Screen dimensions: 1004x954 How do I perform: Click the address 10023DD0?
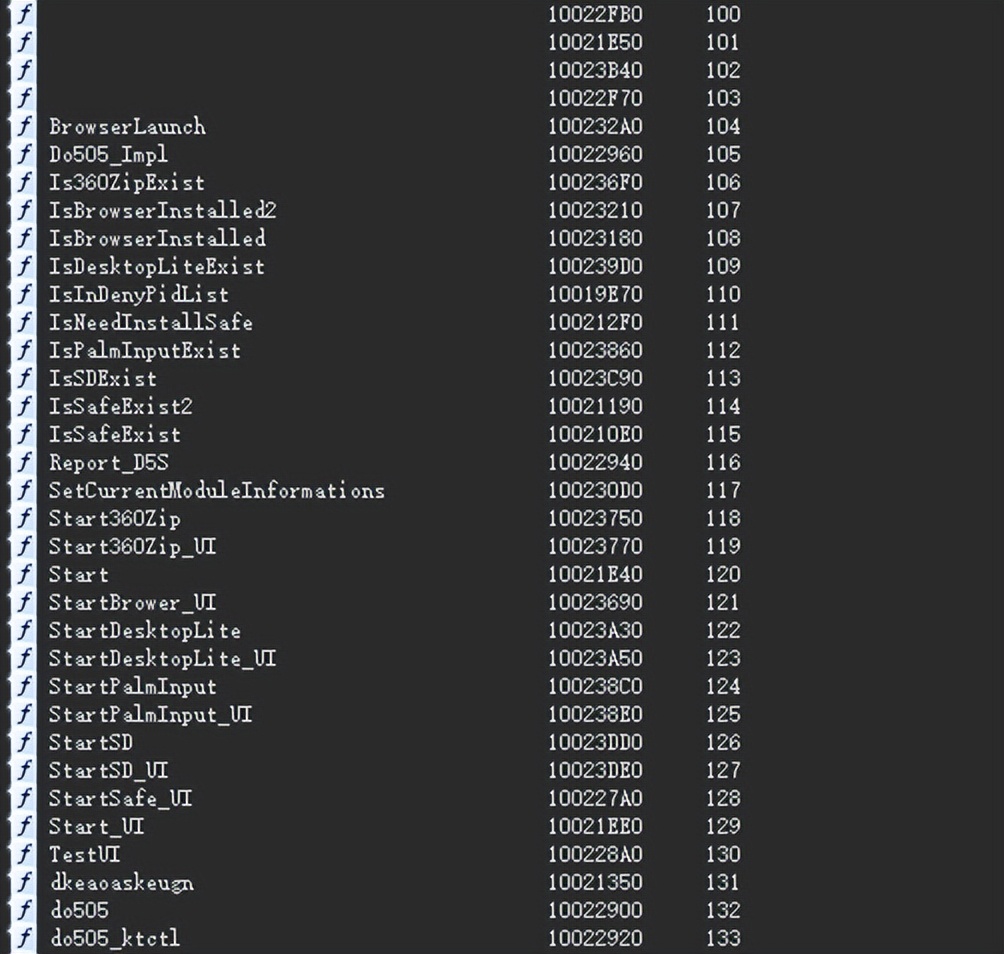tap(595, 743)
